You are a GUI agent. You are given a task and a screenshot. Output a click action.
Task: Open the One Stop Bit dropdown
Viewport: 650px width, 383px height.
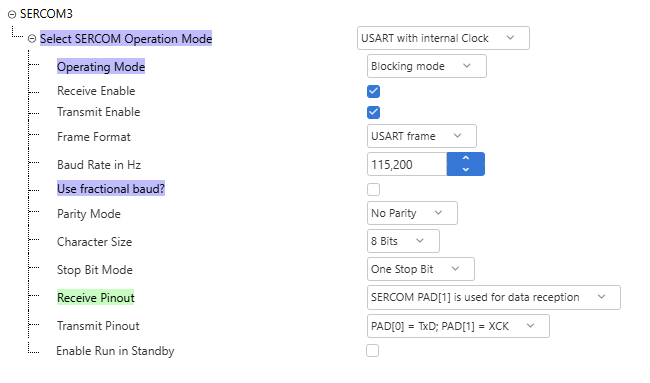click(421, 269)
